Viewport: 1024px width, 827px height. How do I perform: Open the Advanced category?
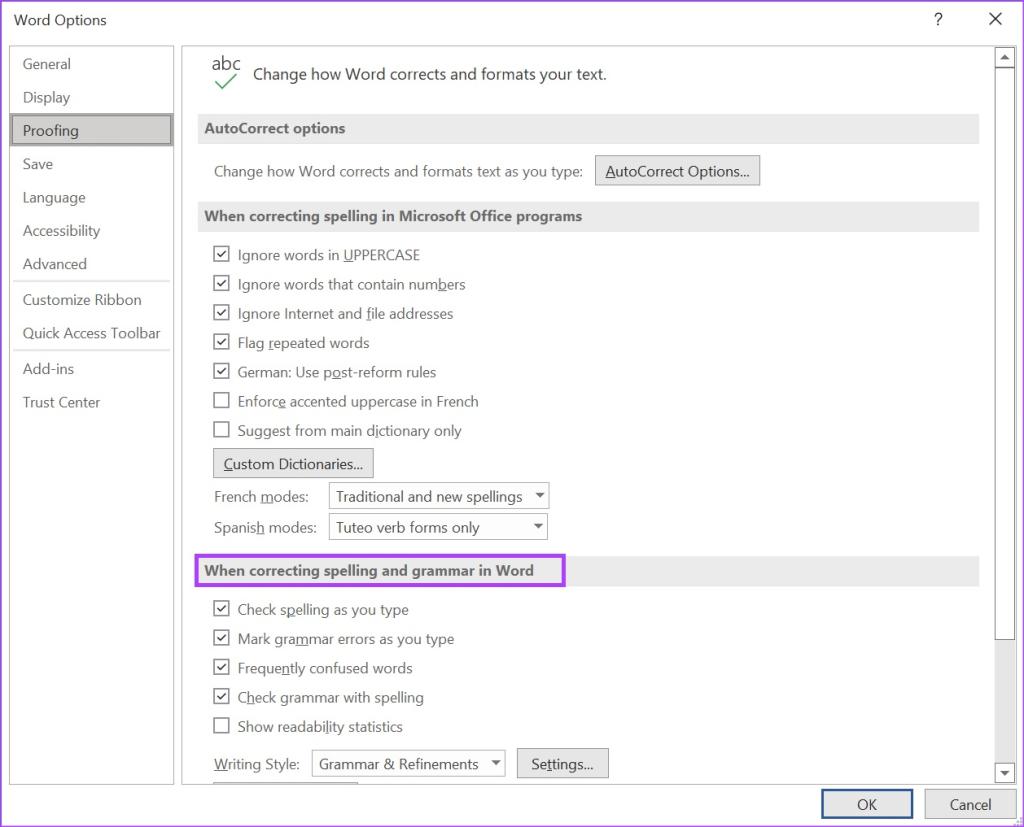click(x=91, y=264)
